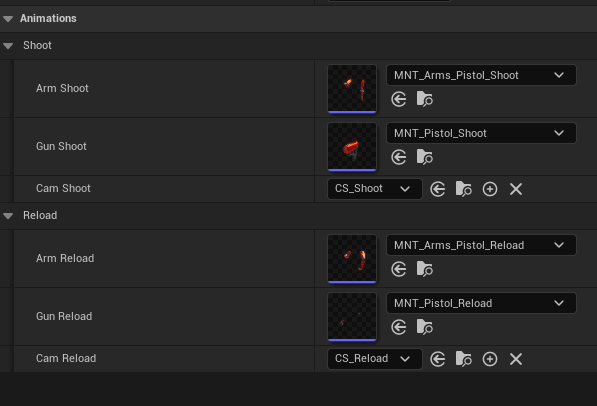Add new class for Cam Reload
This screenshot has width=597, height=406.
point(490,359)
